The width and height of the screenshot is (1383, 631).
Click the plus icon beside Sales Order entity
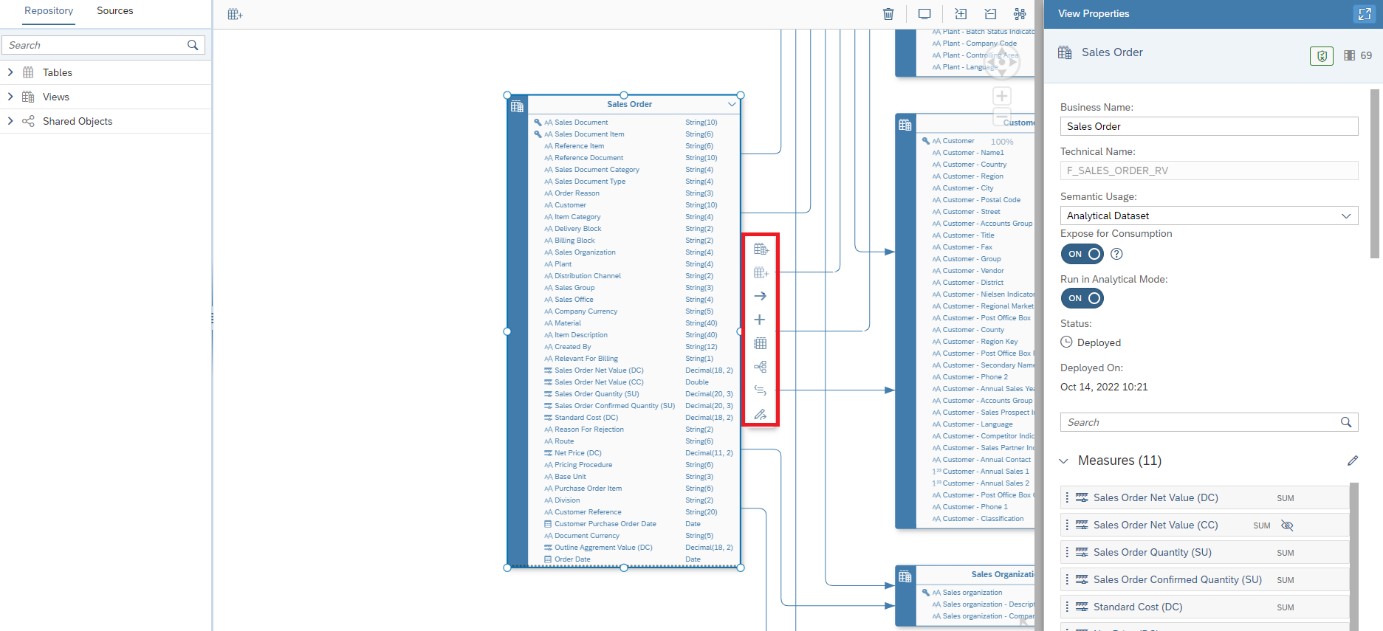pyautogui.click(x=760, y=320)
